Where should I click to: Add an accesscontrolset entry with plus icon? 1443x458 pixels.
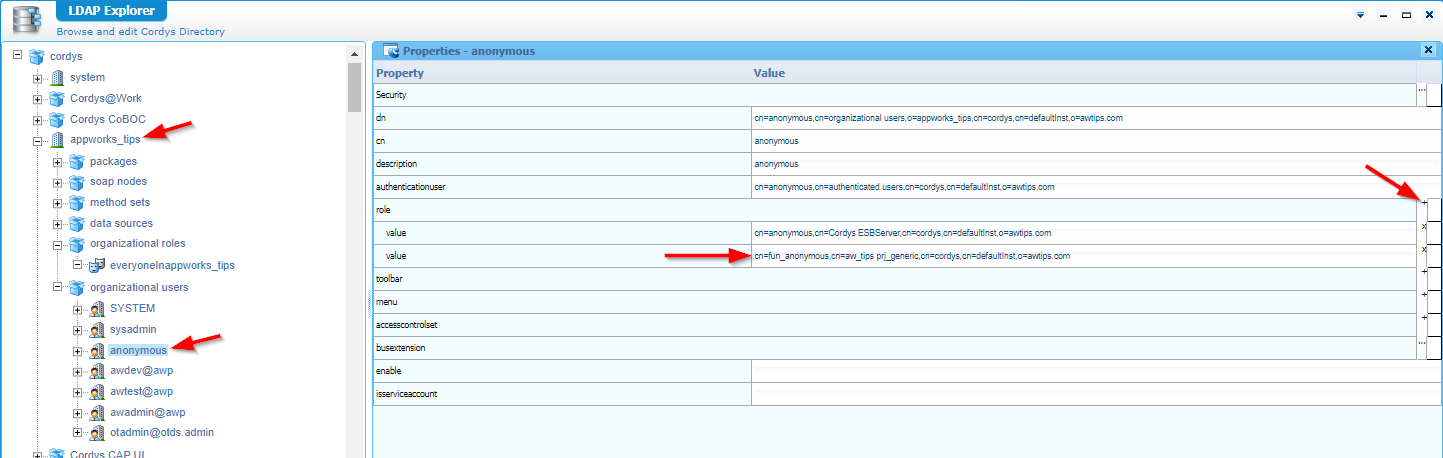[x=1424, y=318]
